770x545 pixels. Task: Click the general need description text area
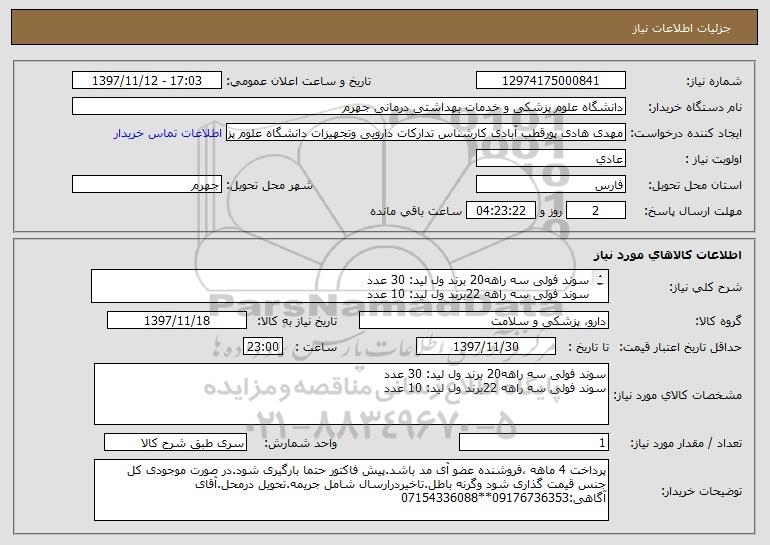click(x=350, y=286)
